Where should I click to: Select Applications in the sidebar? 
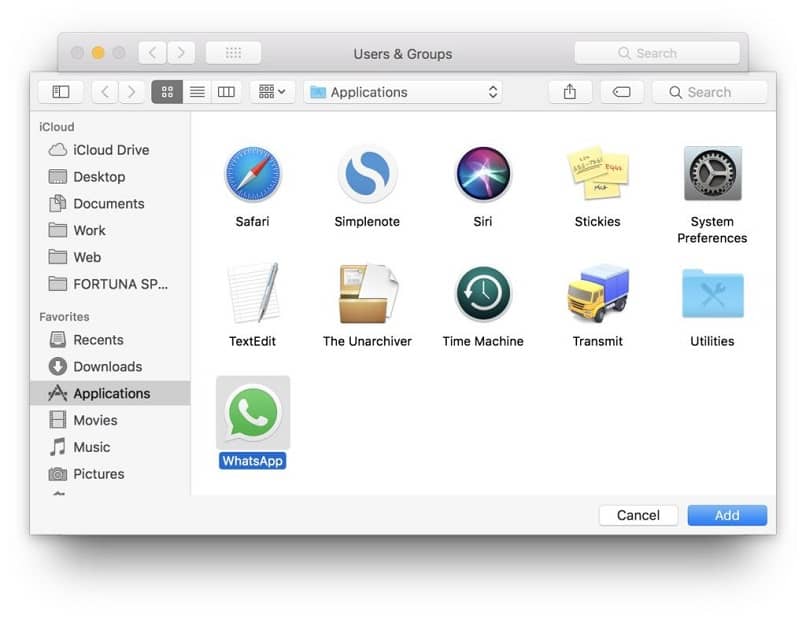coord(110,393)
